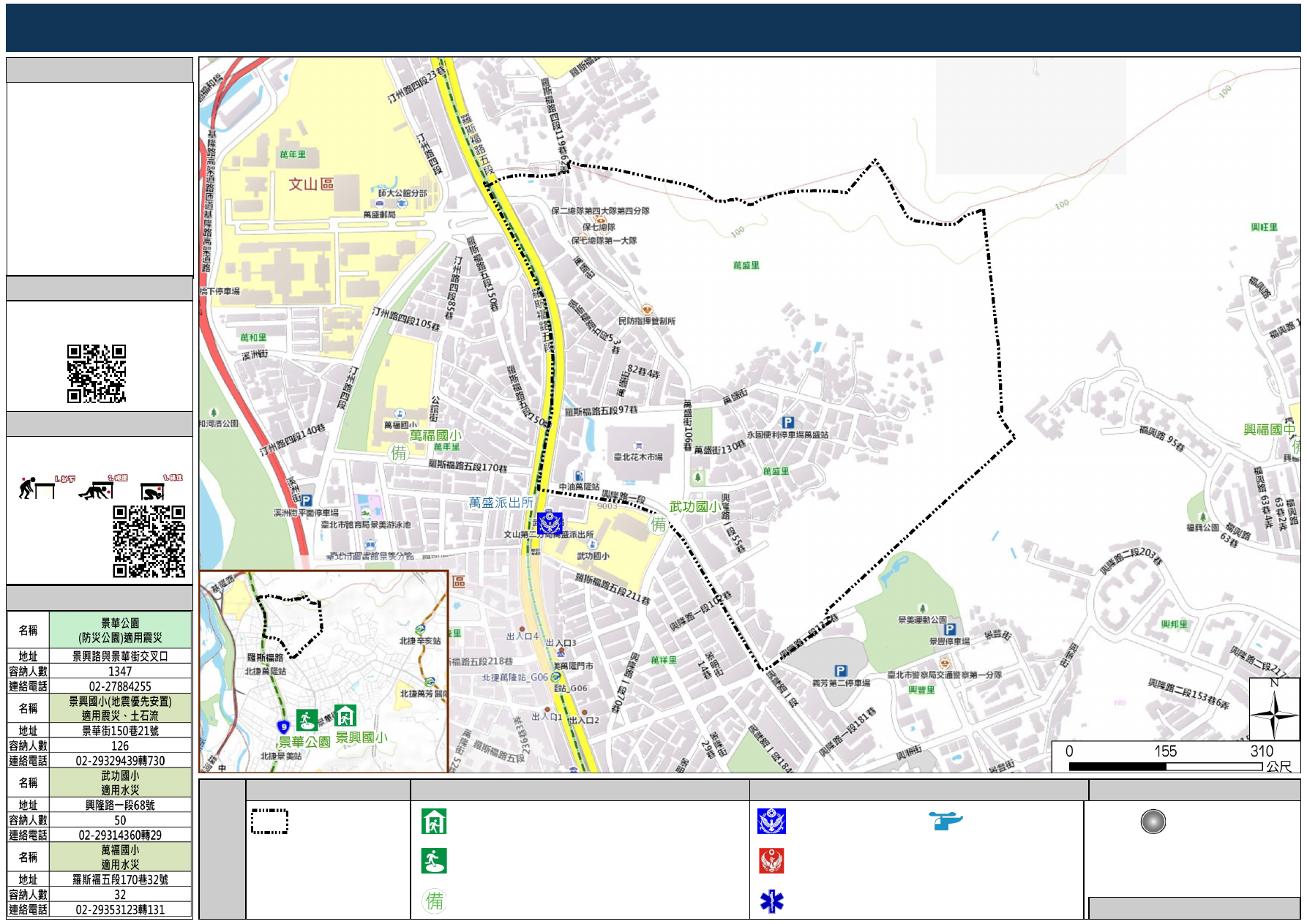Screen dimensions: 1307x924
Task: Click the blue police badge icon on the map
Action: point(550,523)
